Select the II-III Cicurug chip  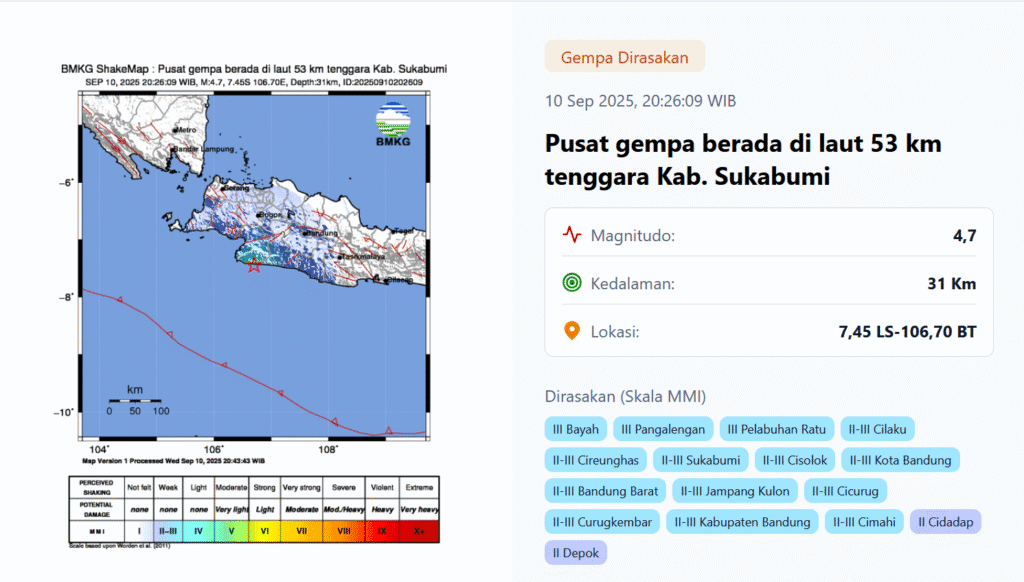[x=845, y=491]
